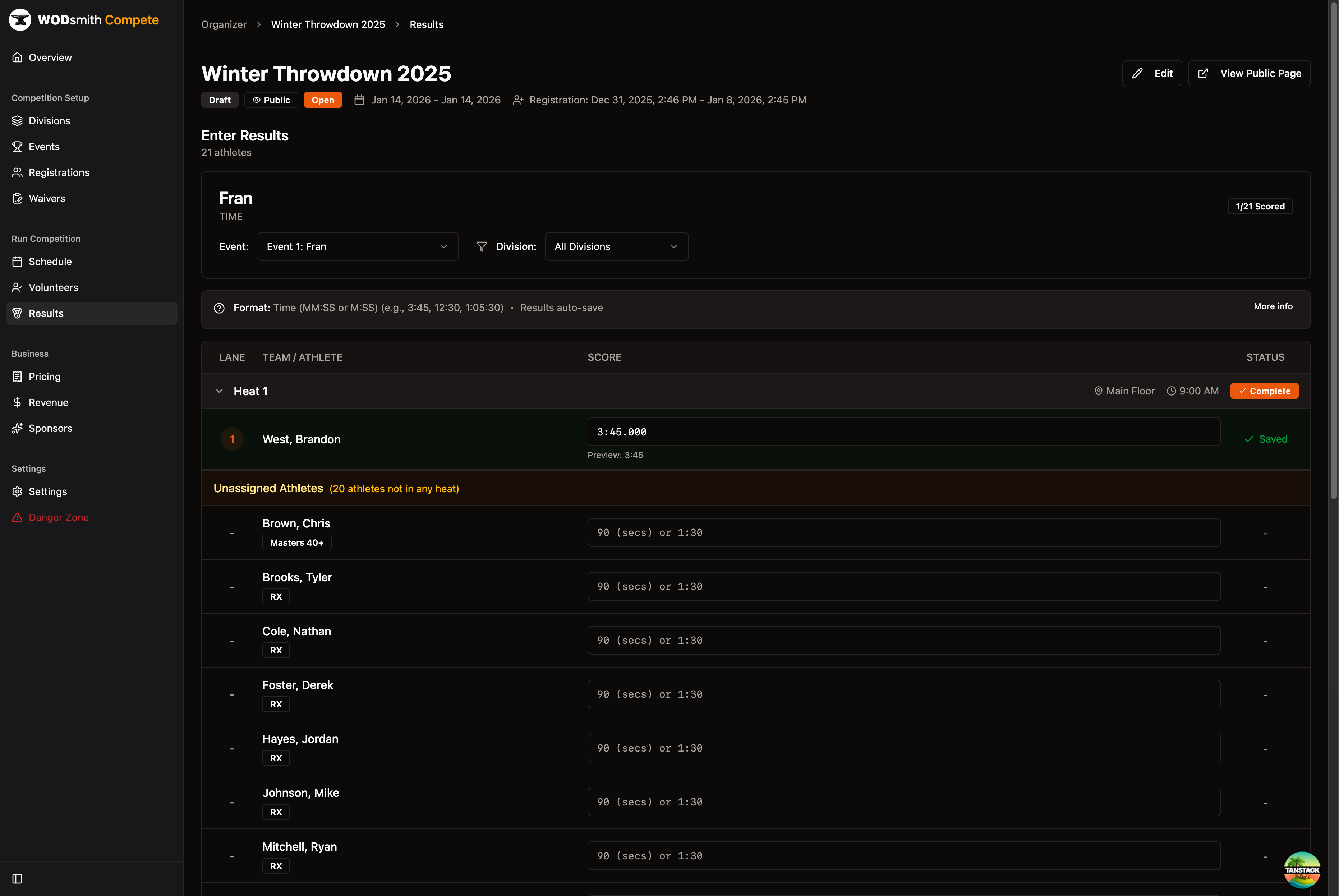
Task: Click the Saved status for West, Brandon
Action: 1265,439
